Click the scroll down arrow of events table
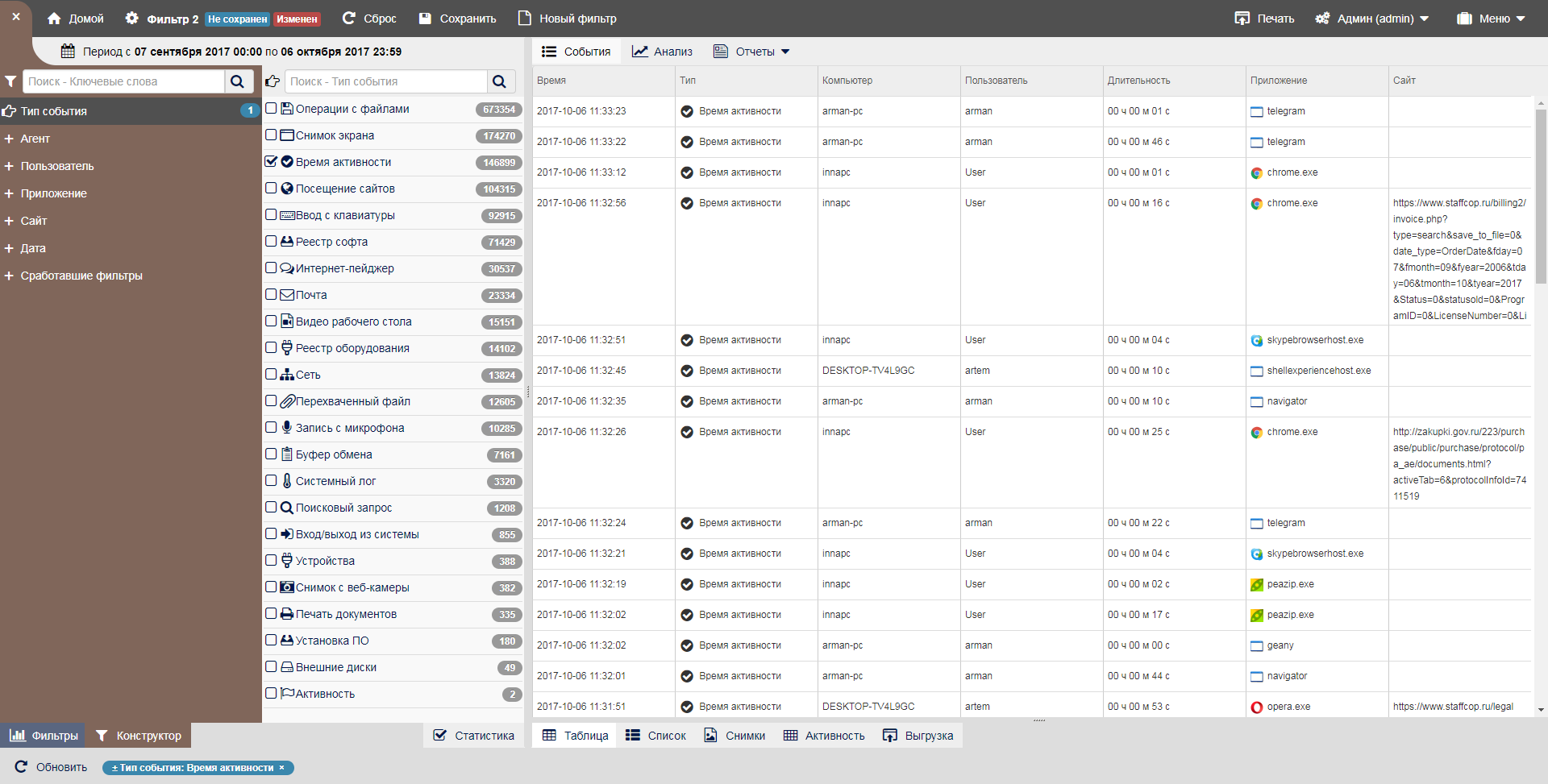The width and height of the screenshot is (1548, 784). coord(1541,710)
